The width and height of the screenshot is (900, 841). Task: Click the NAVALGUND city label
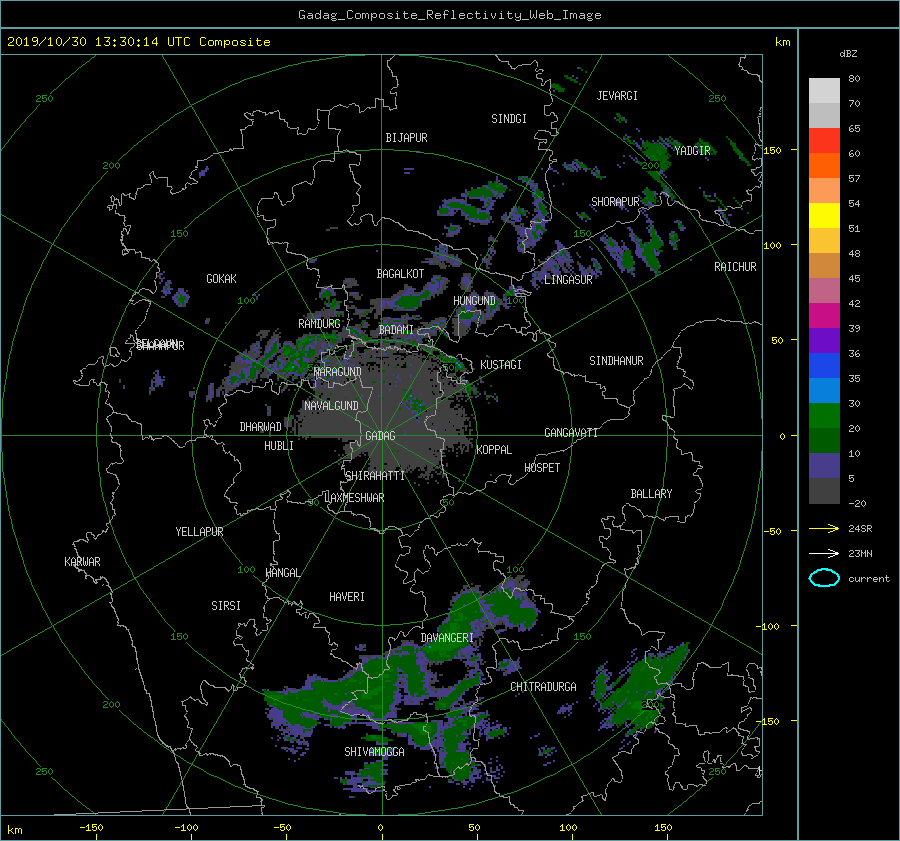331,406
